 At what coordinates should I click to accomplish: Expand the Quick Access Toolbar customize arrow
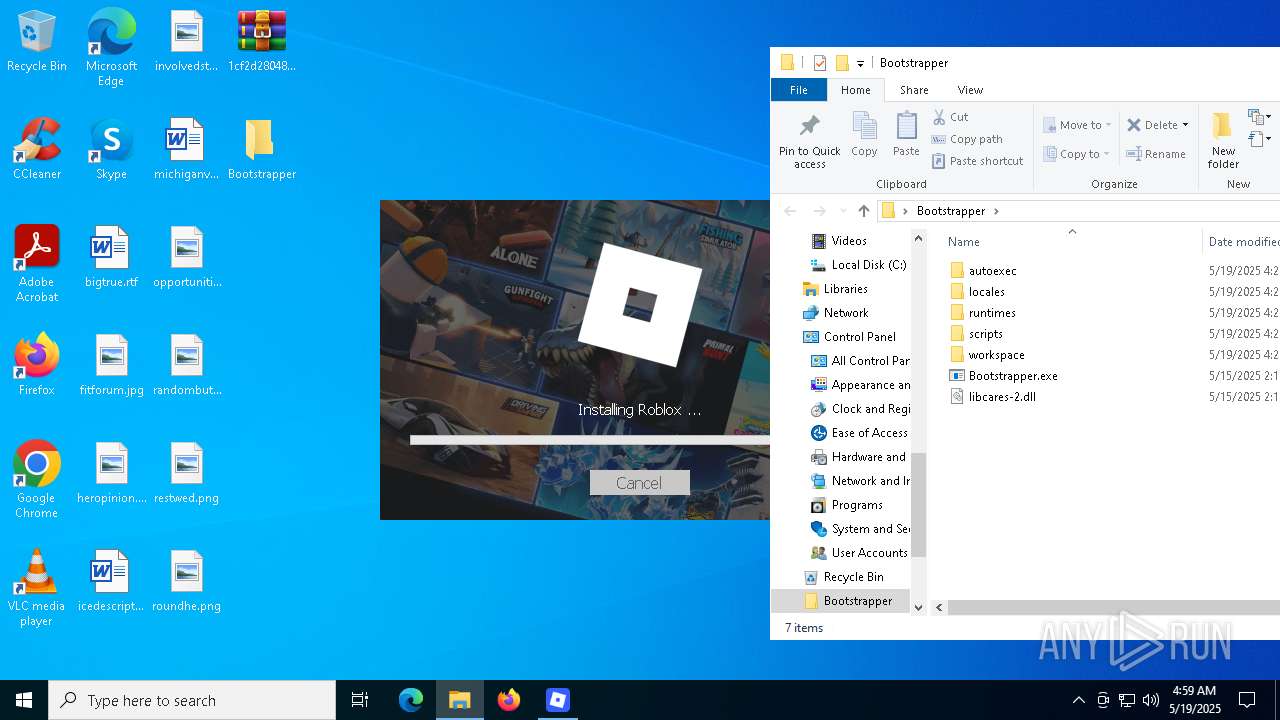860,63
